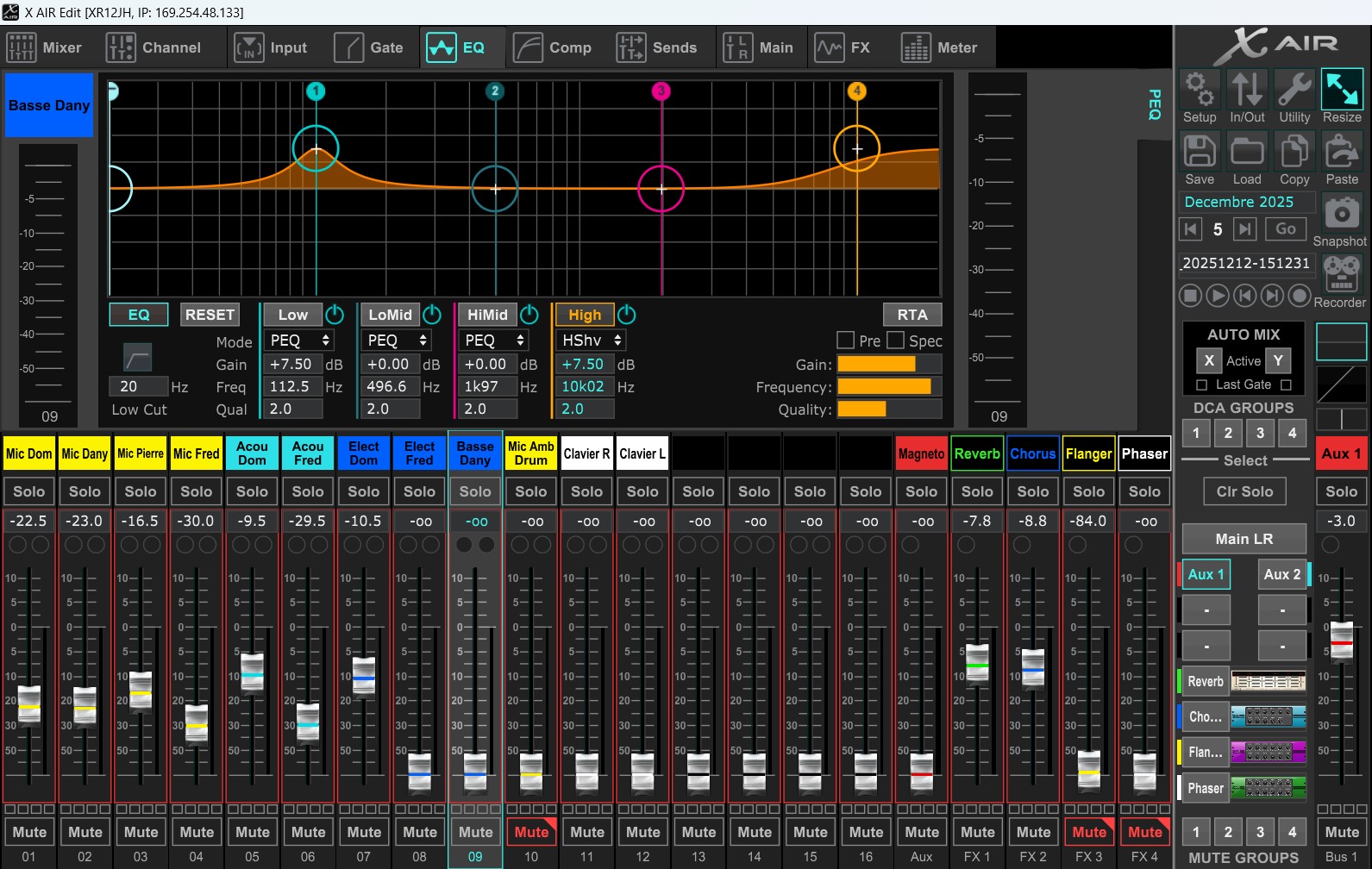Open the Setup gear icon
Image resolution: width=1372 pixels, height=869 pixels.
point(1199,90)
